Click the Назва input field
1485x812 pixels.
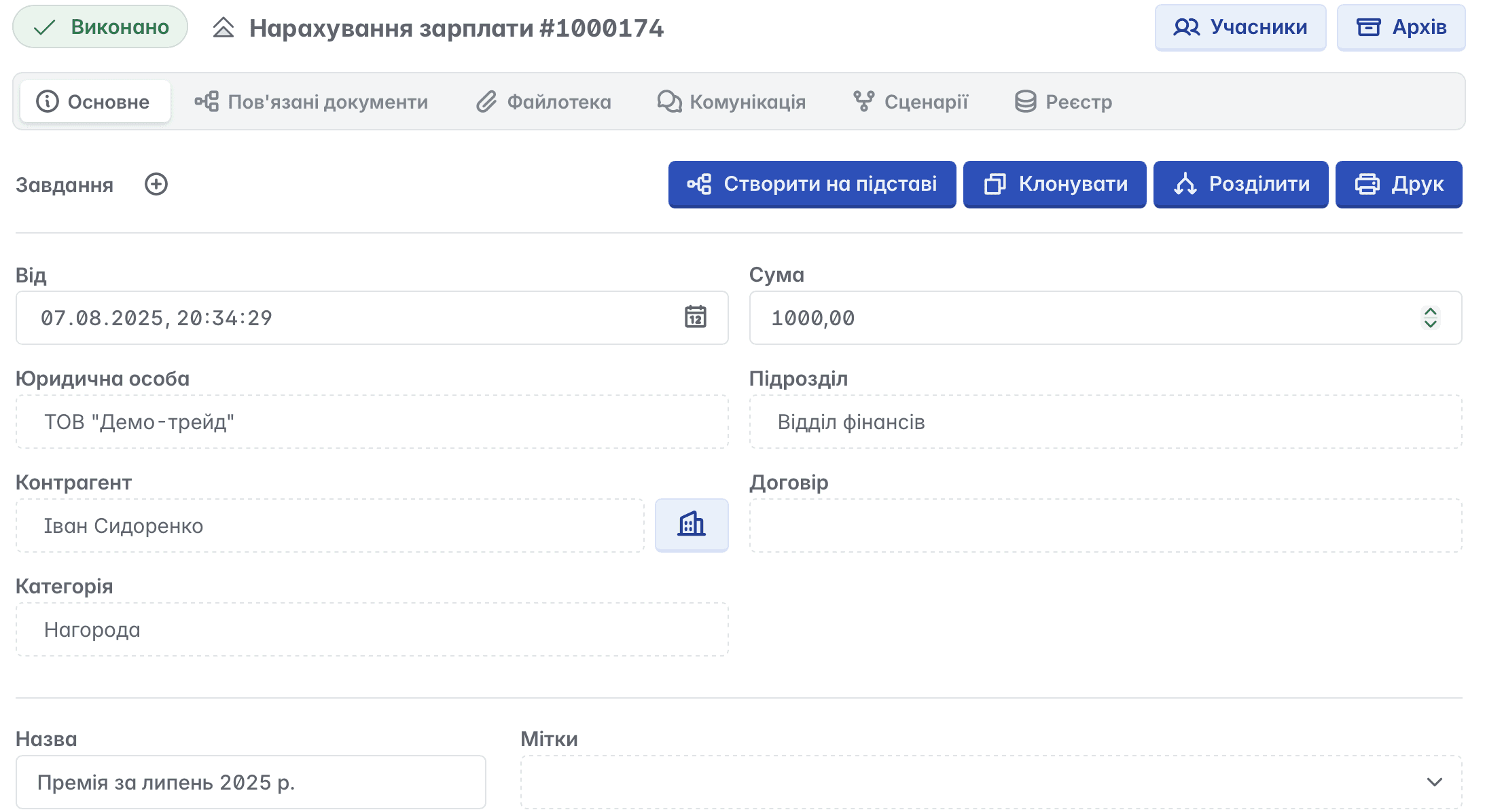pos(251,781)
